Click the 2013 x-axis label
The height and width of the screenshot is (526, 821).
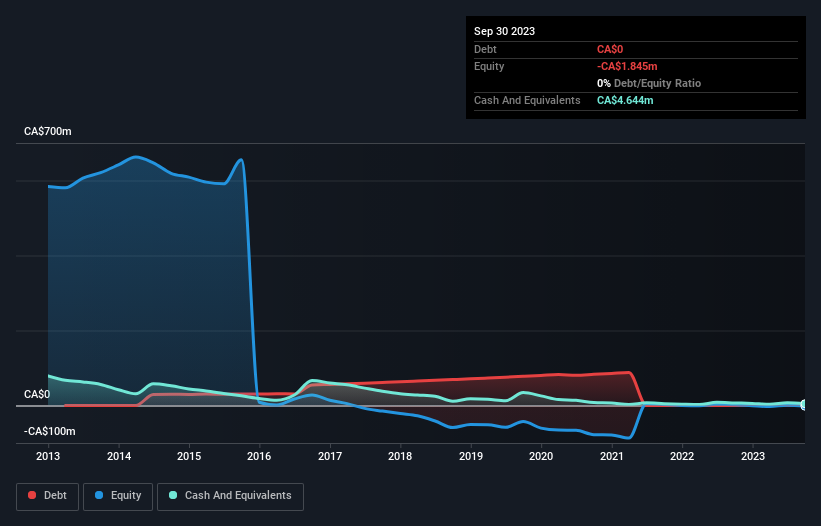(x=48, y=456)
